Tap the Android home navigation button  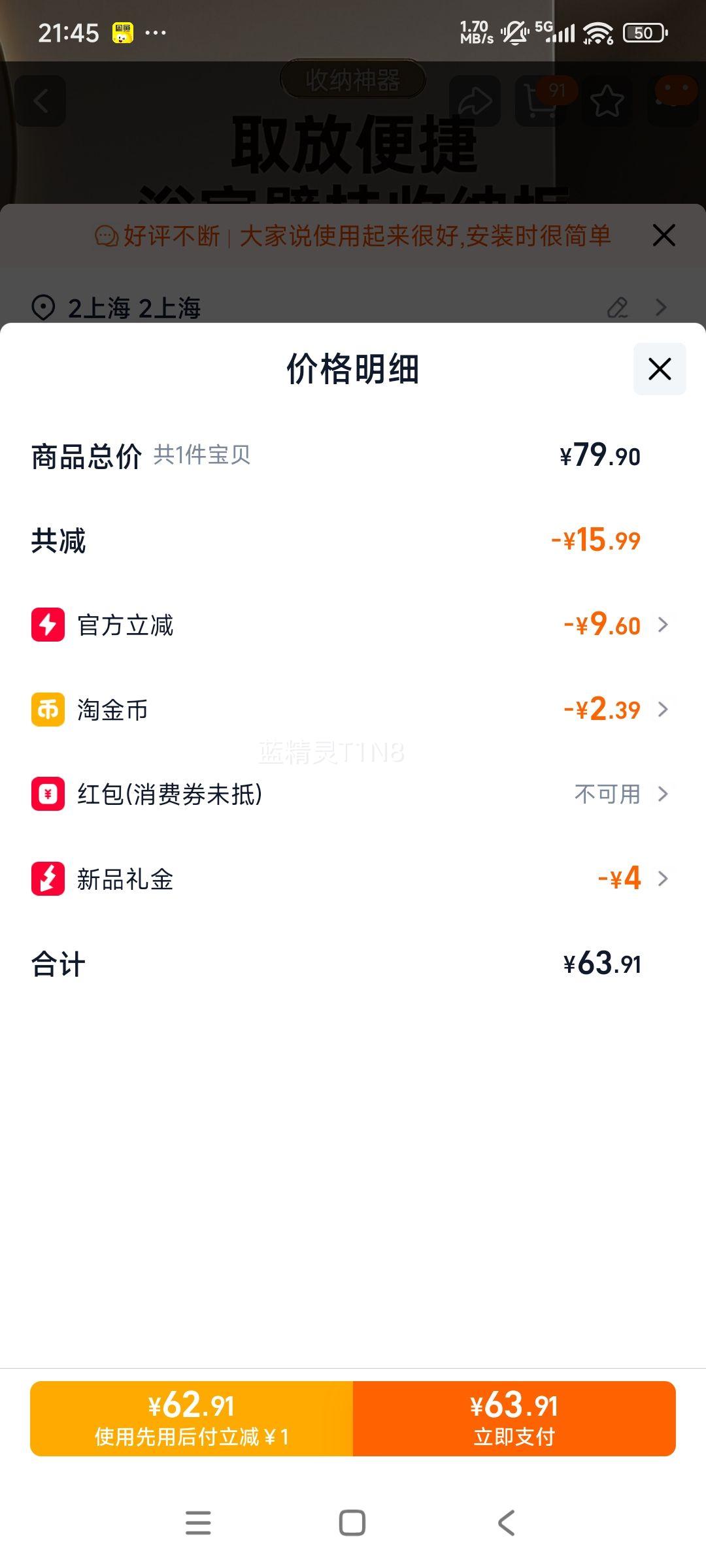pyautogui.click(x=352, y=1522)
